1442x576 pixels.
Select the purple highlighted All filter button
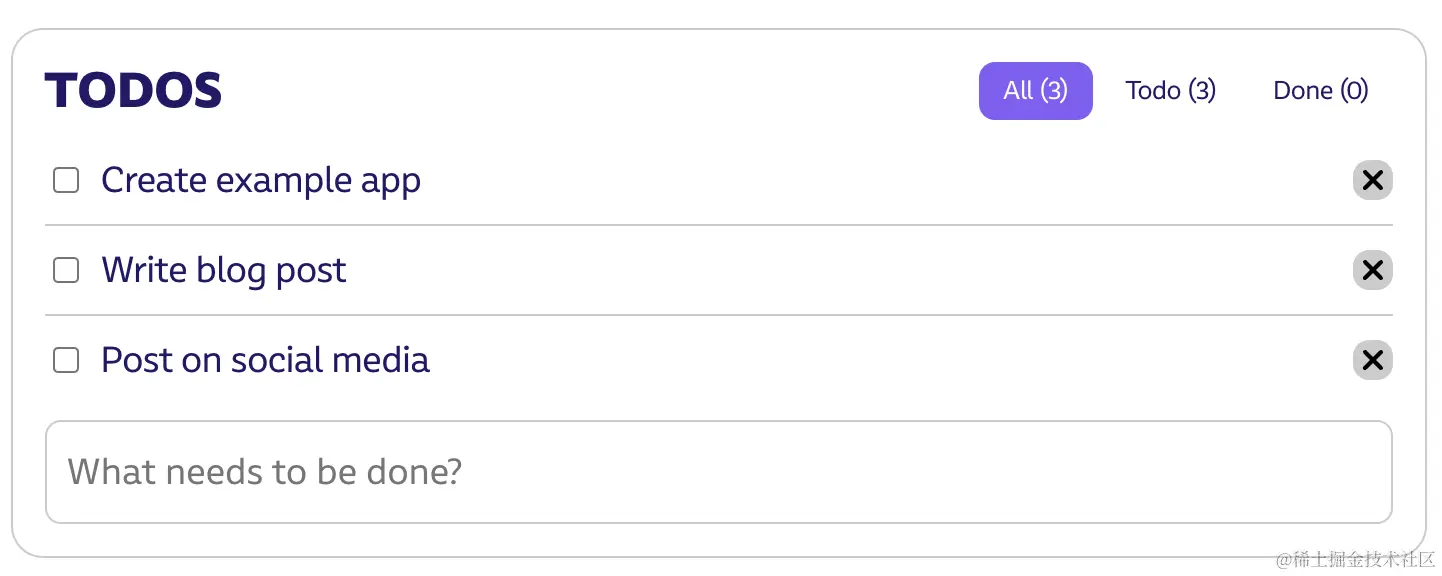(1035, 91)
